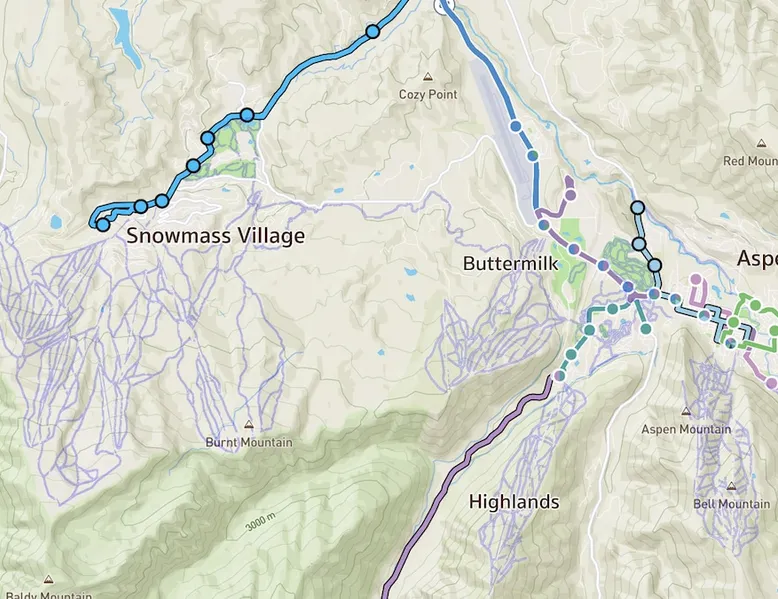This screenshot has height=599, width=778.
Task: Select the partially visible Aspen town label
Action: tap(757, 259)
